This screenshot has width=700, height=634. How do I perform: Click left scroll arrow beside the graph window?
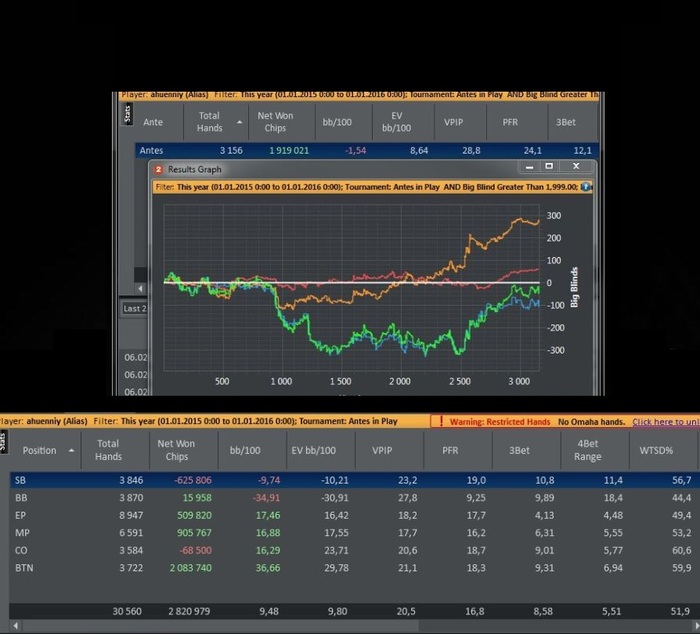pos(141,288)
